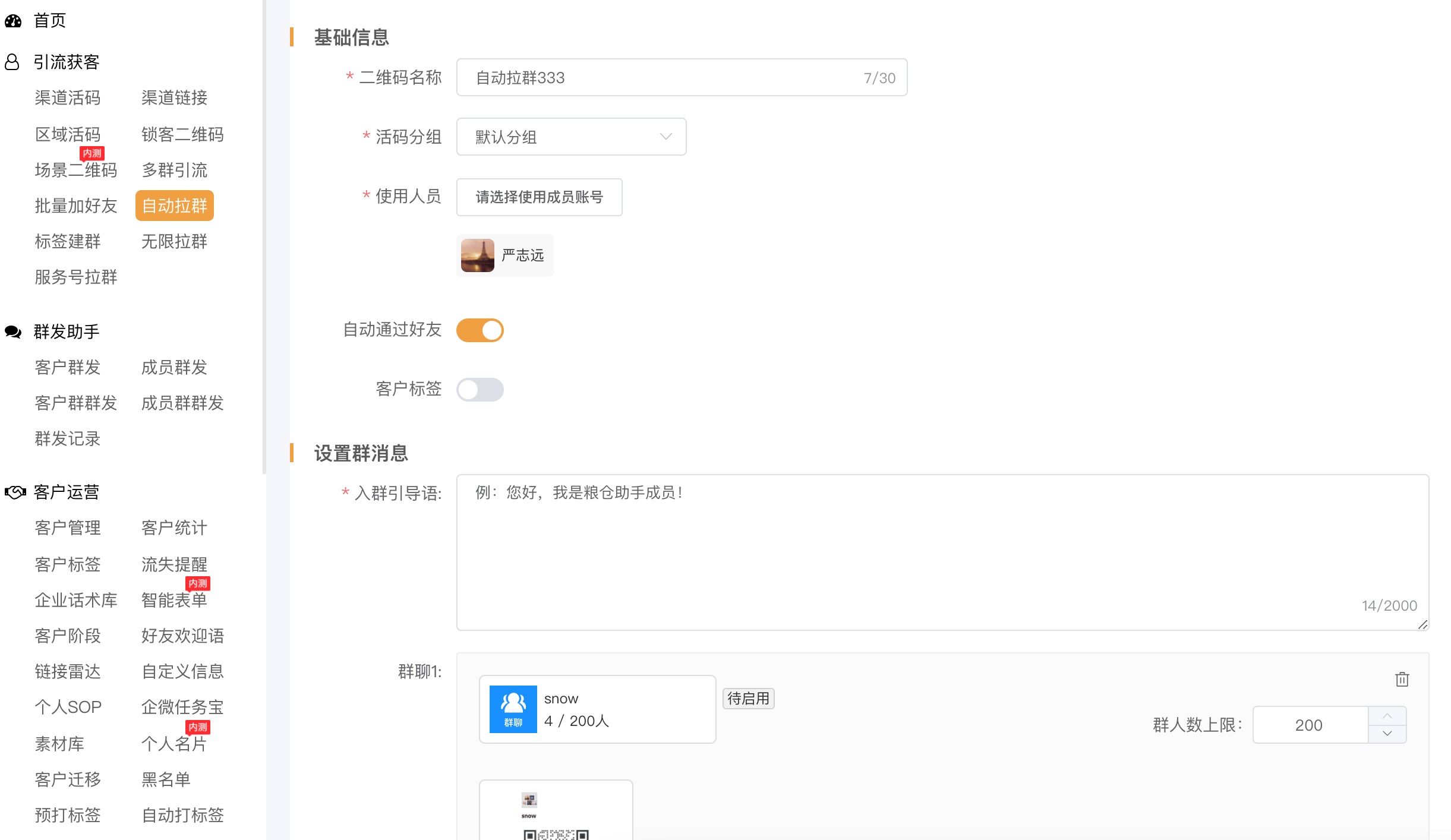Click the 群发助手 chat bubble icon

click(12, 331)
